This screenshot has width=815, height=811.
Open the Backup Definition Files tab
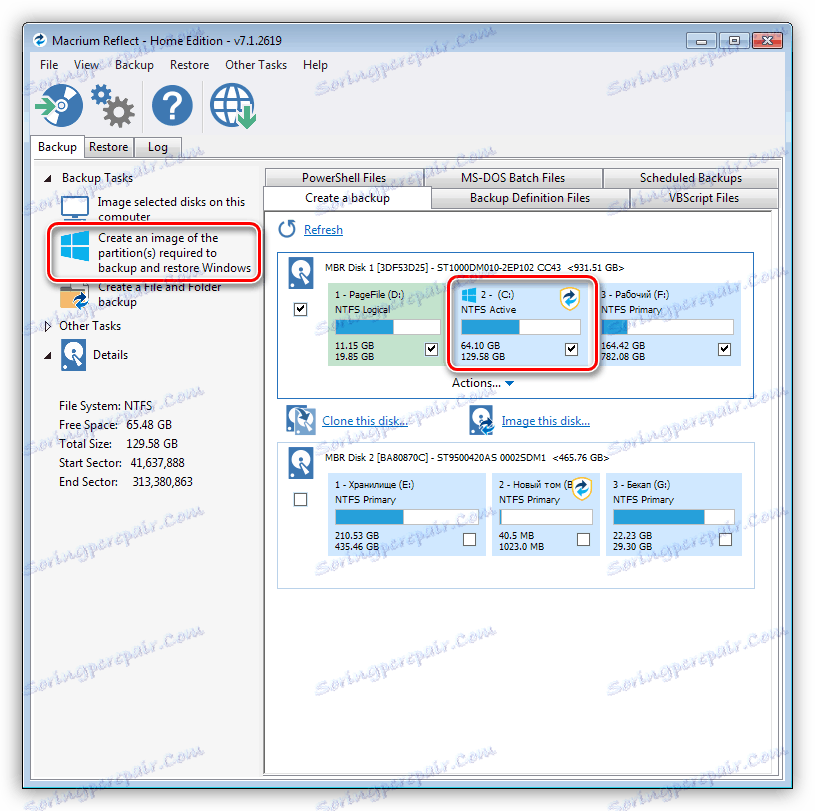(530, 198)
